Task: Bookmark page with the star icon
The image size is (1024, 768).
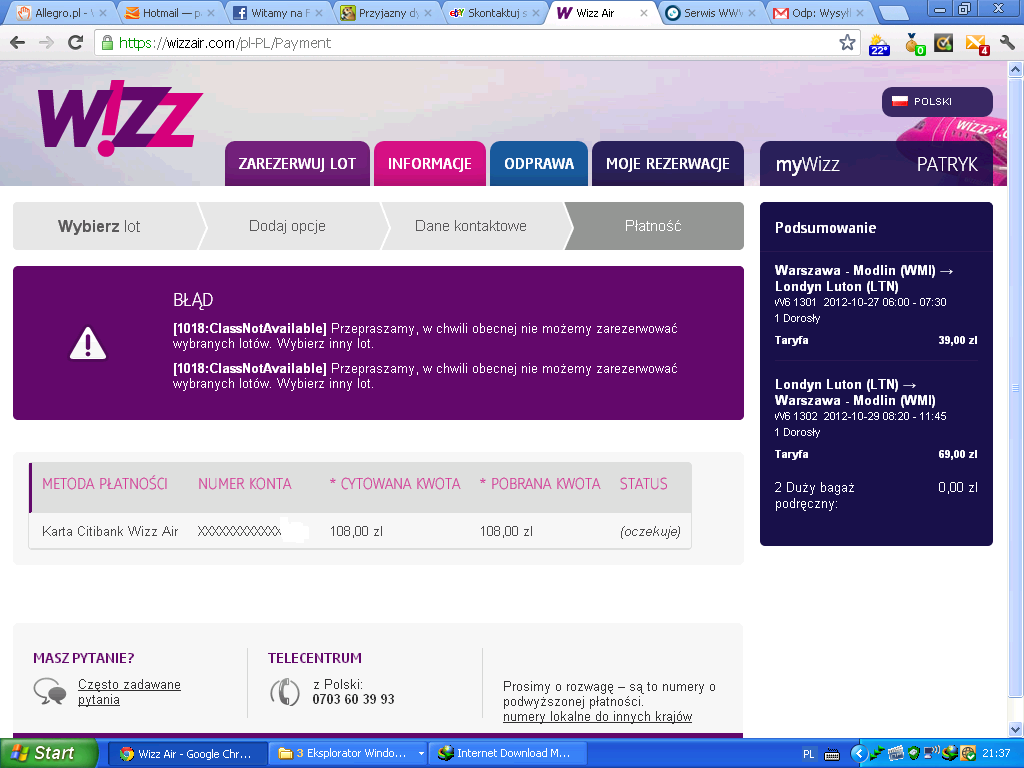Action: pos(847,43)
